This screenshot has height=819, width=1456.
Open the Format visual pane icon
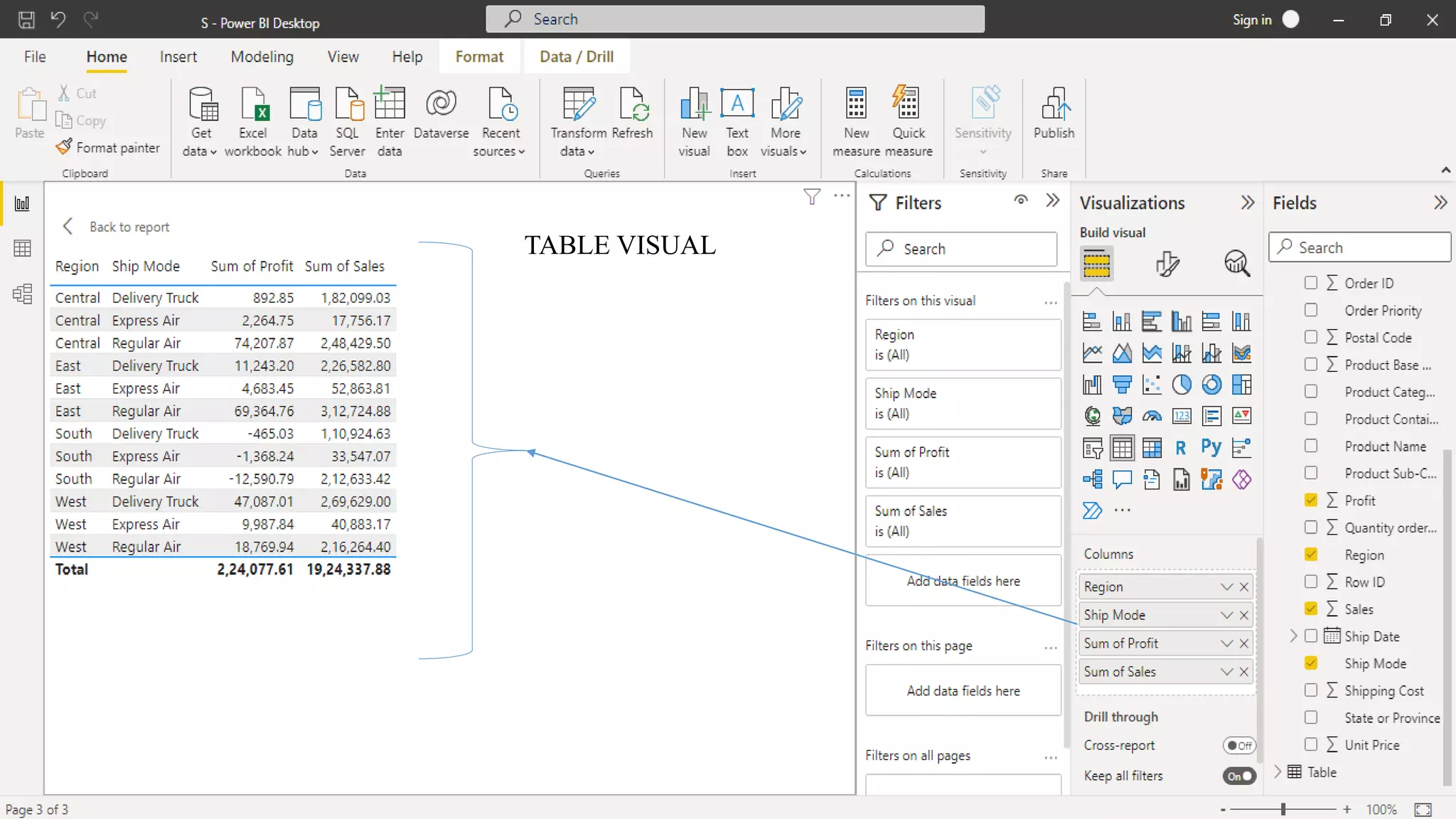[1167, 264]
